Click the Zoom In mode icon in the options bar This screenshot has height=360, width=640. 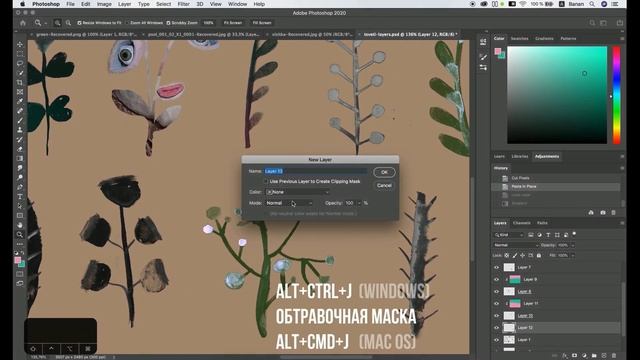point(57,23)
